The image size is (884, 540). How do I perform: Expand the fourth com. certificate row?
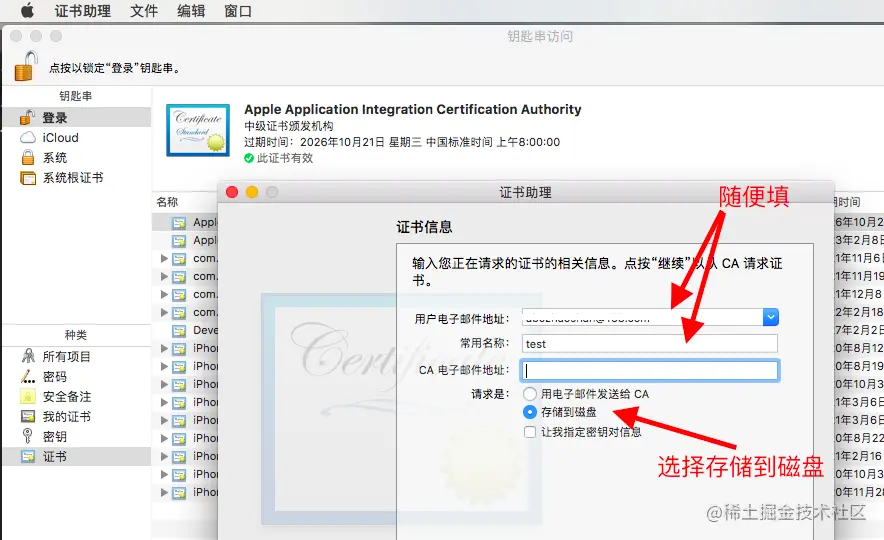pyautogui.click(x=164, y=312)
